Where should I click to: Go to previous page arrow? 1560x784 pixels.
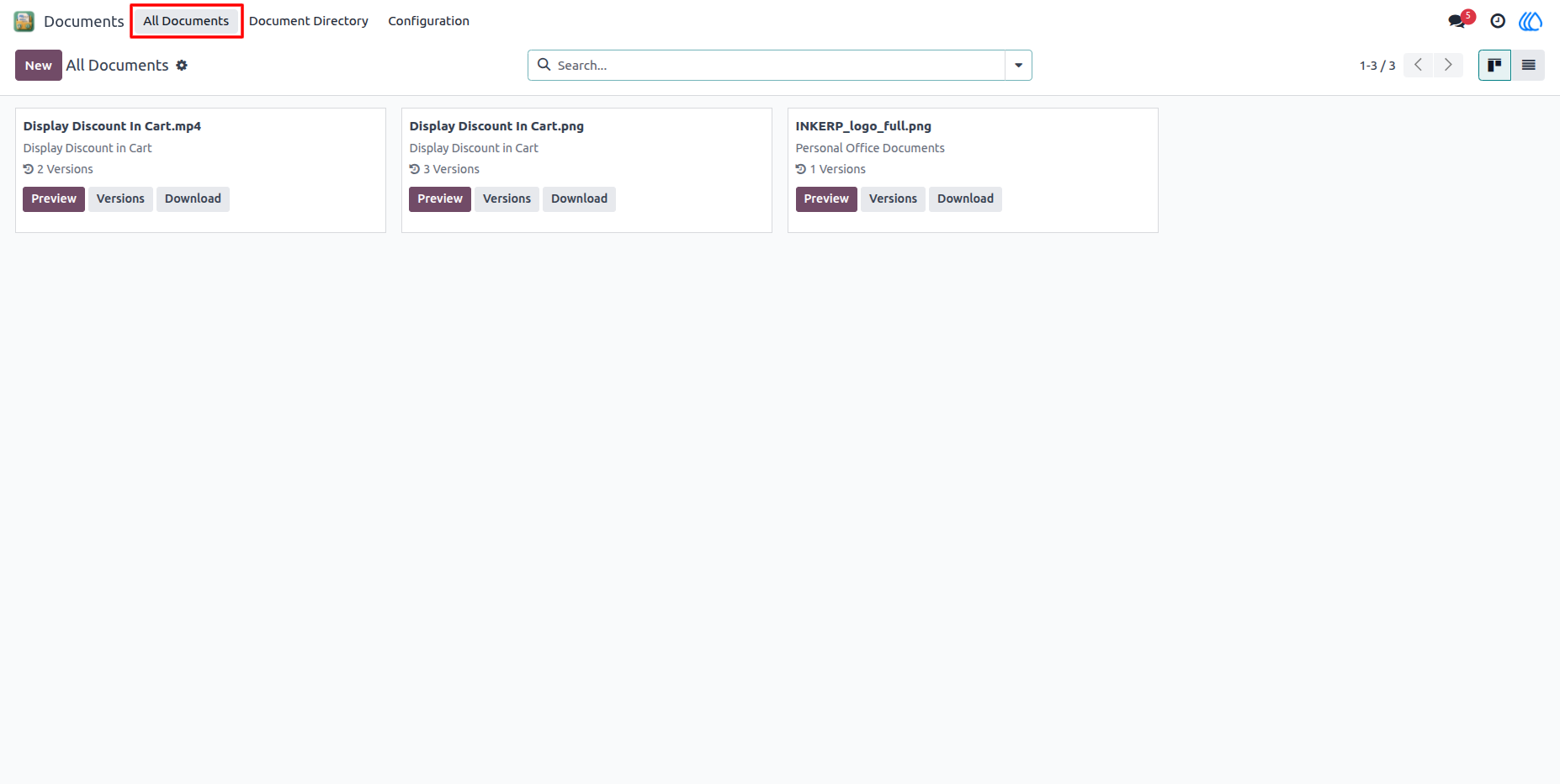pos(1418,65)
